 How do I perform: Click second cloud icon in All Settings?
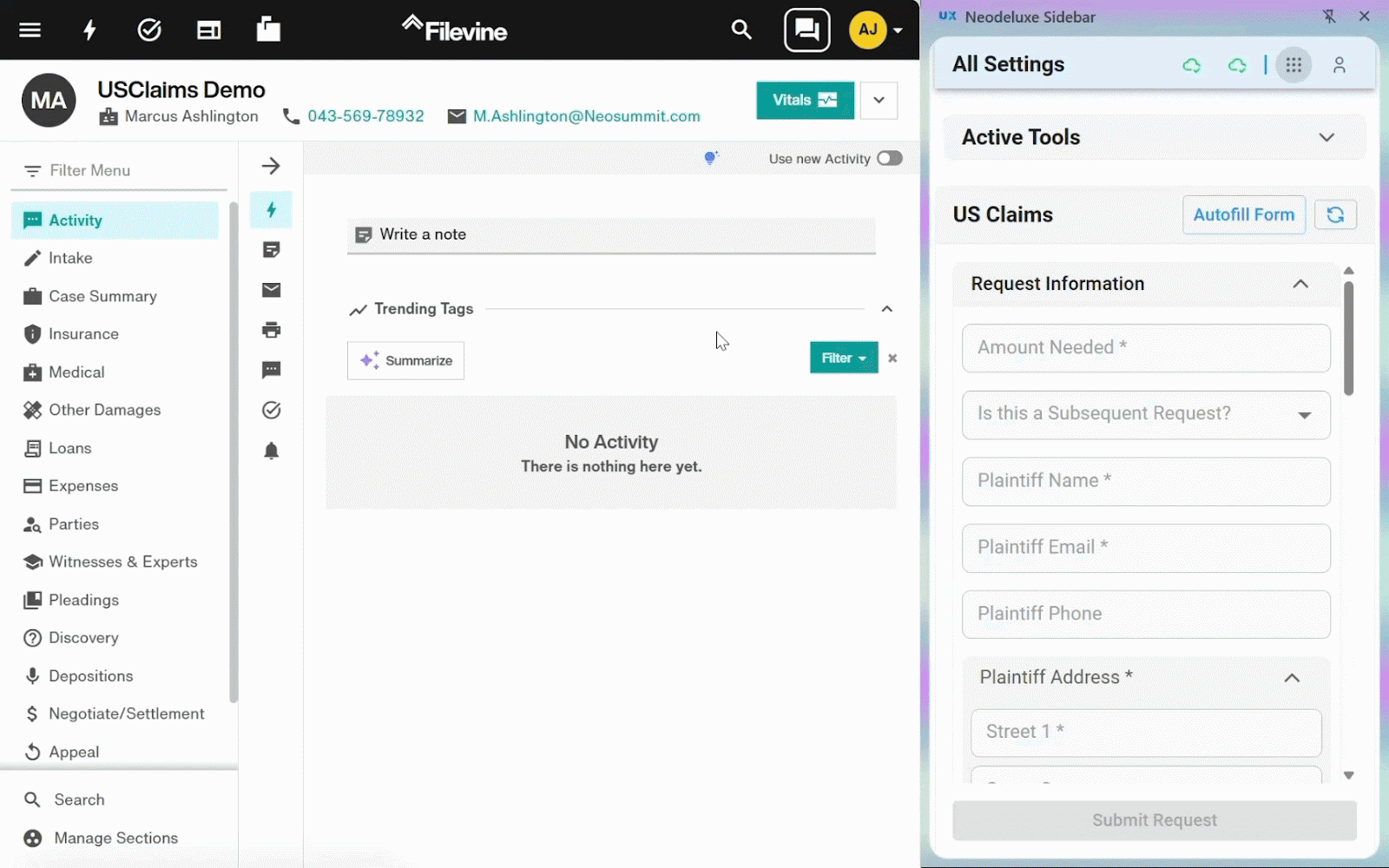click(x=1237, y=65)
